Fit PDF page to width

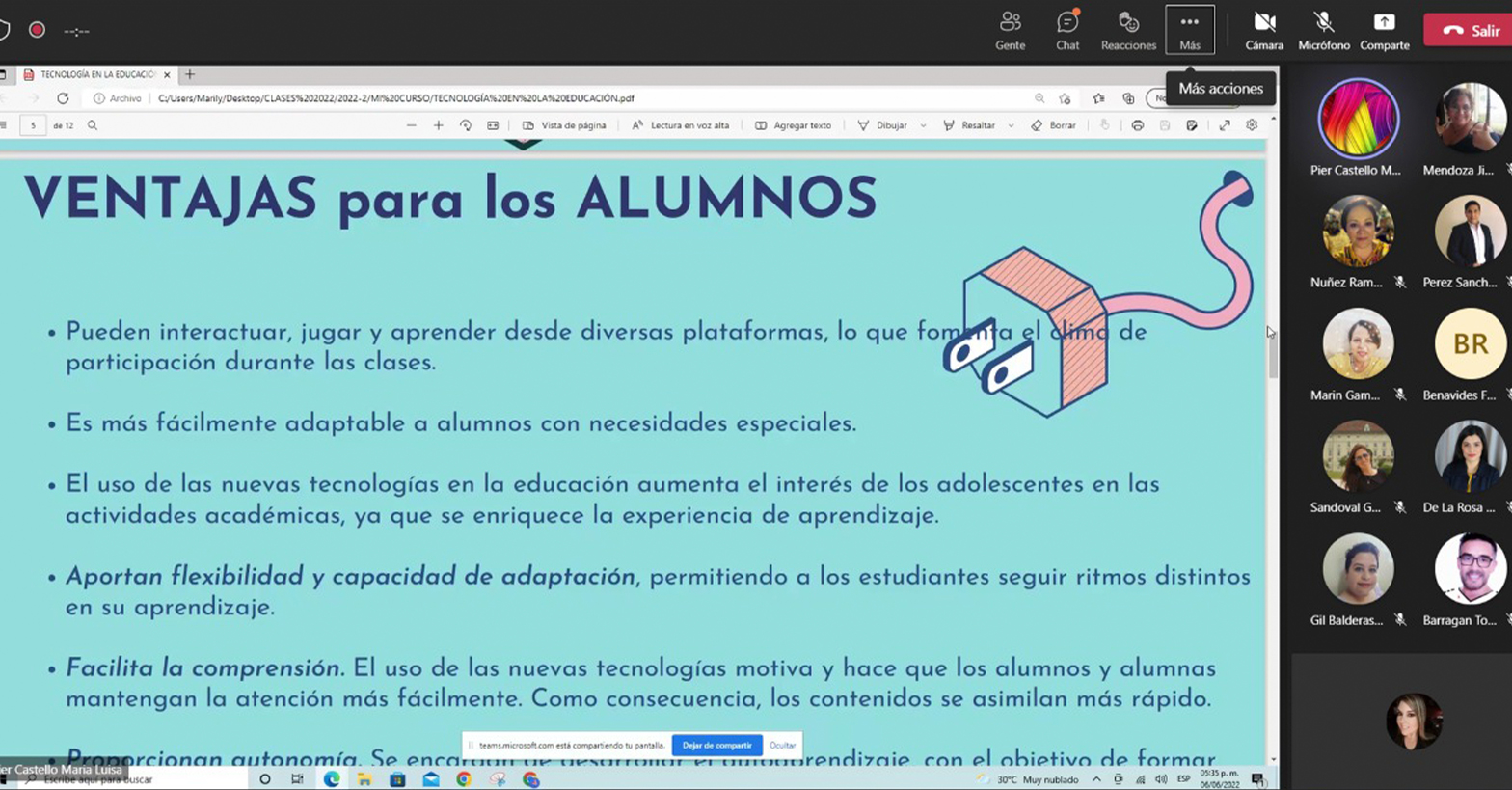493,125
